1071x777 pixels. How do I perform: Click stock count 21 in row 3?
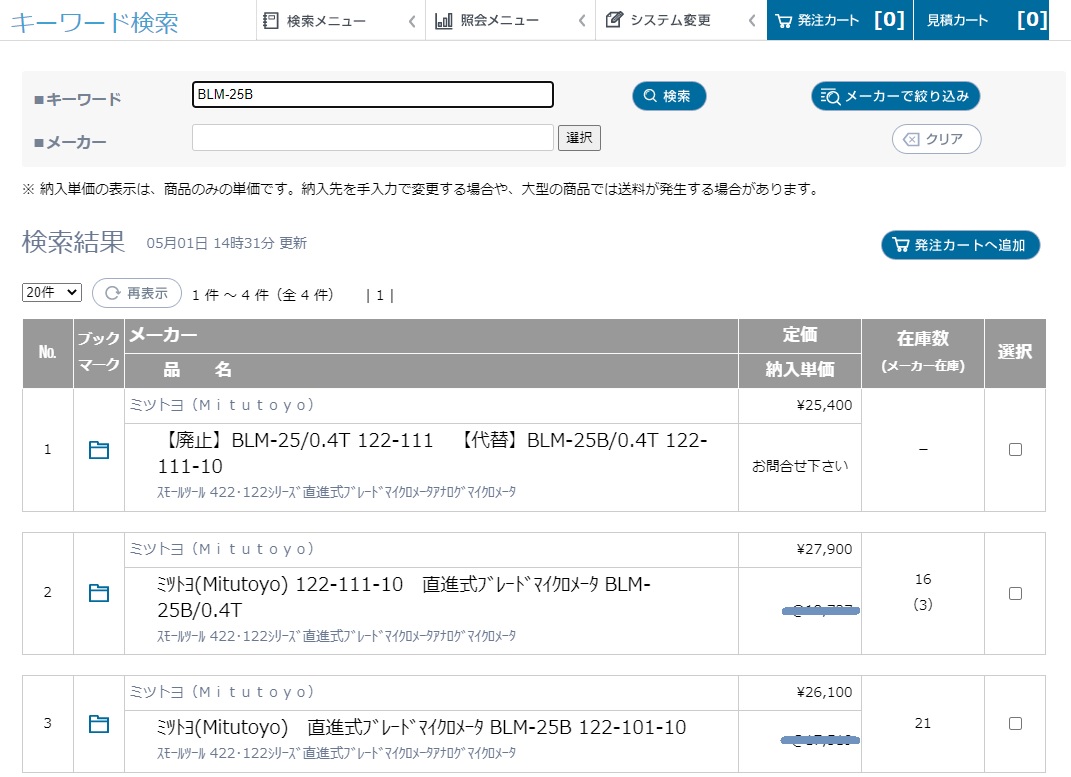click(x=923, y=723)
